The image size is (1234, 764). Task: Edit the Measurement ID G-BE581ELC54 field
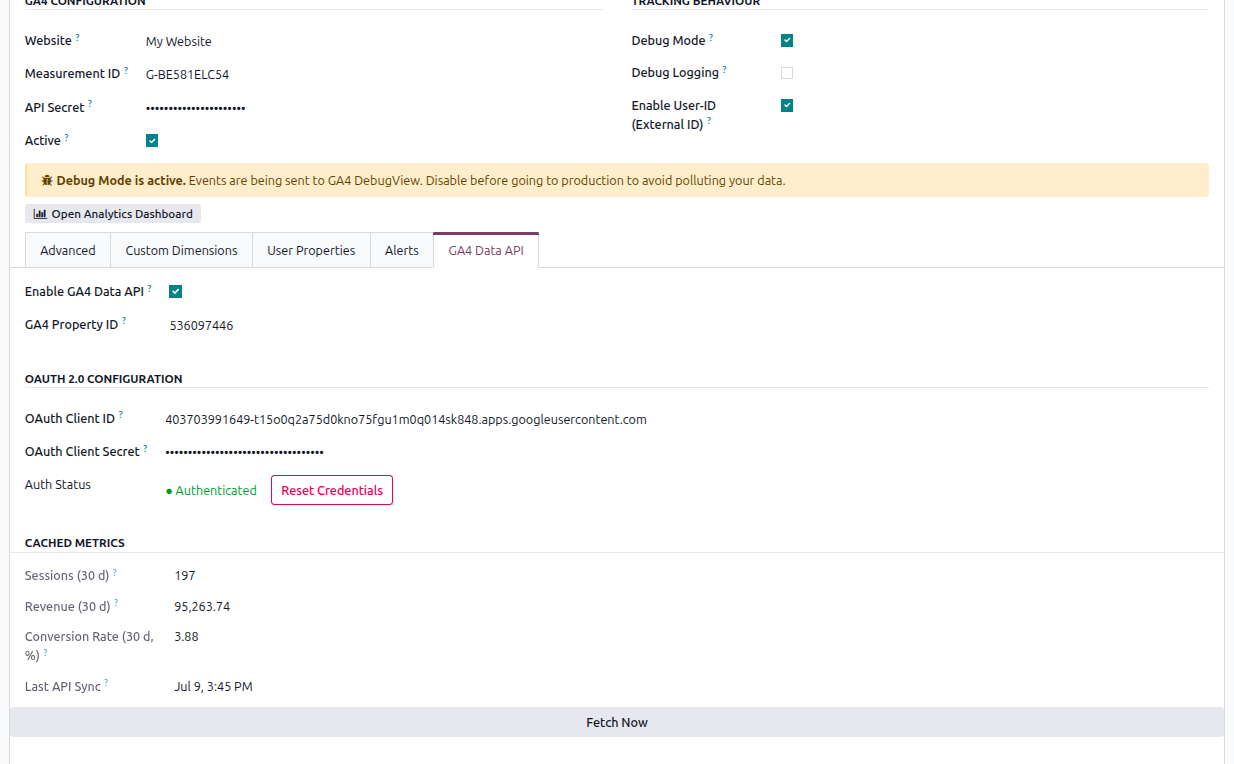tap(188, 74)
